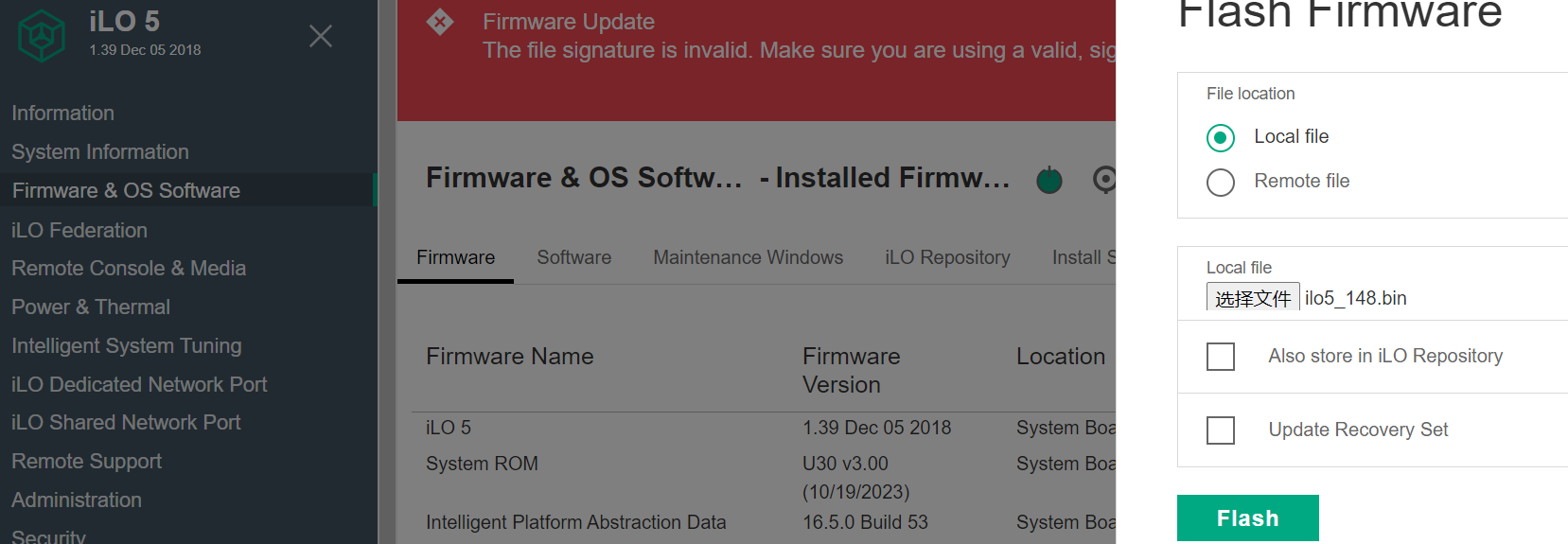This screenshot has height=544, width=1568.
Task: Open the iLO Repository tab
Action: [947, 257]
